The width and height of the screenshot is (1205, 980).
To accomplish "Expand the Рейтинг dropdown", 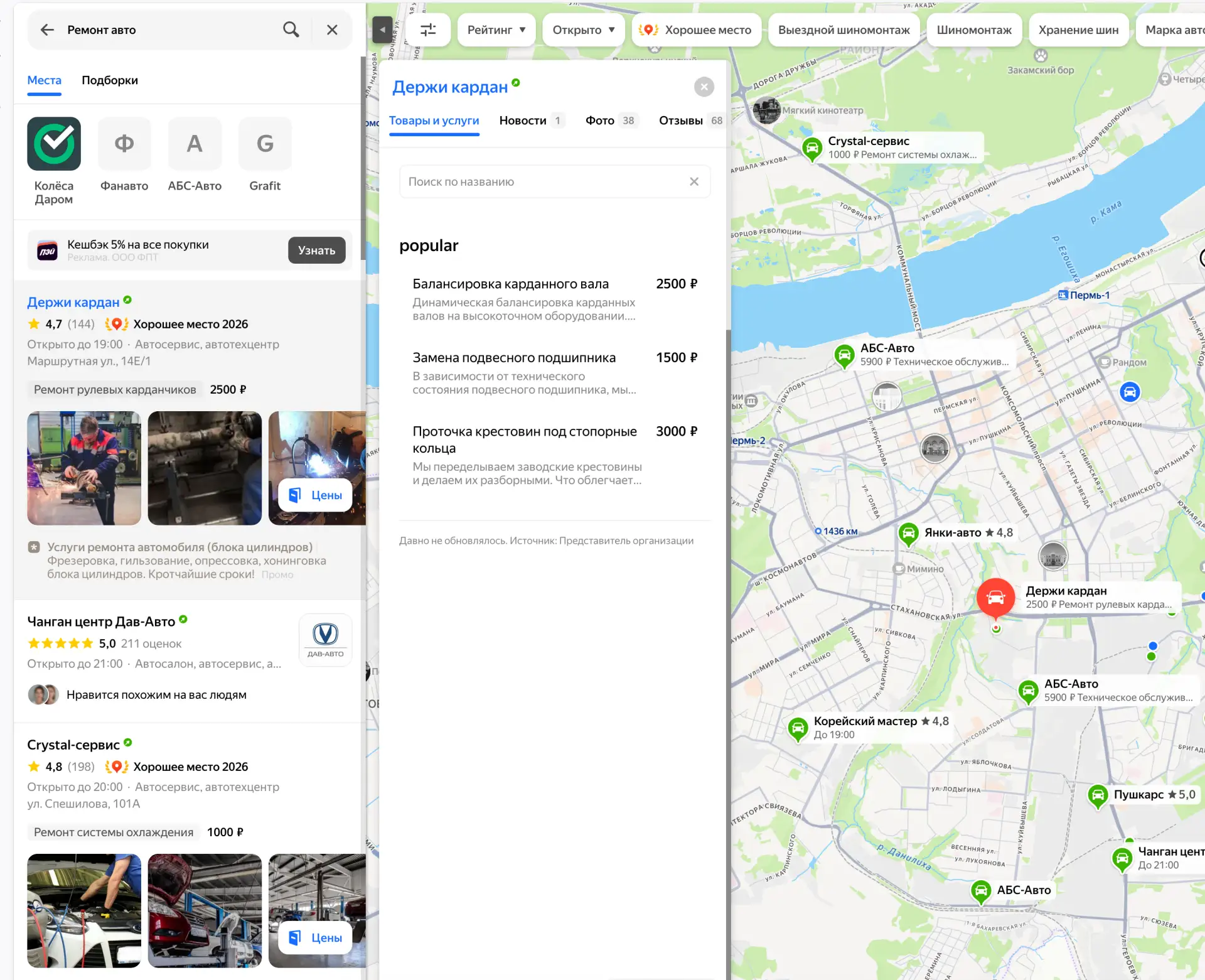I will tap(496, 30).
